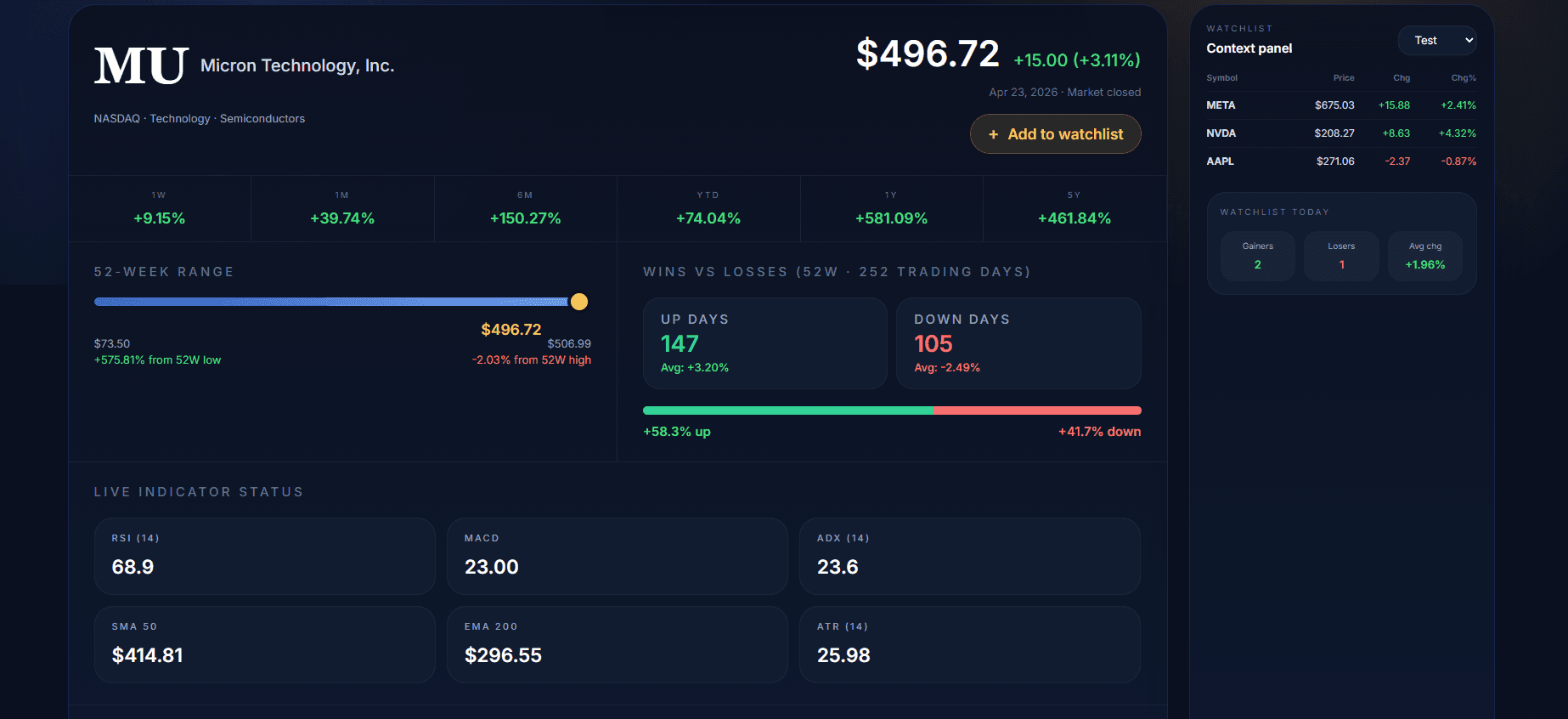Screen dimensions: 1568x719
Task: Select the ADX (14) indicator card
Action: coord(969,556)
